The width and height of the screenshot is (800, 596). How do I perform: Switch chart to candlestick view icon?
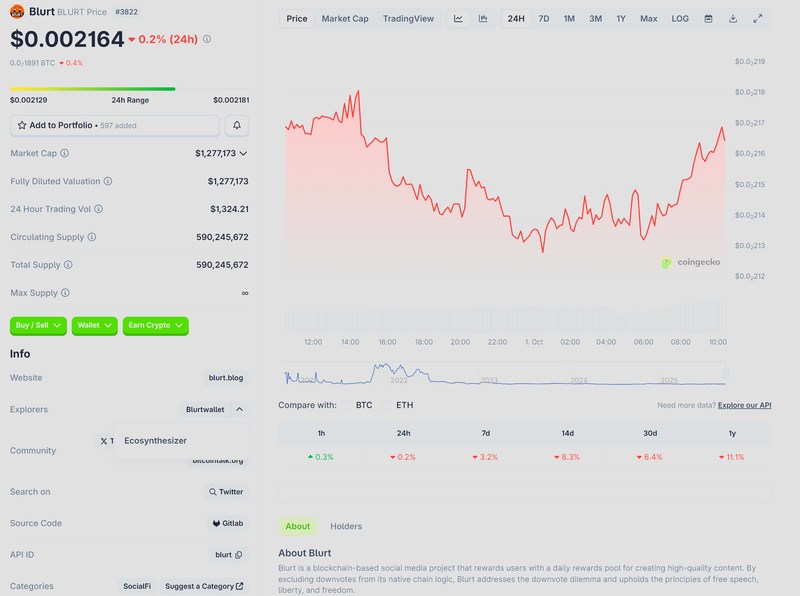coord(483,19)
